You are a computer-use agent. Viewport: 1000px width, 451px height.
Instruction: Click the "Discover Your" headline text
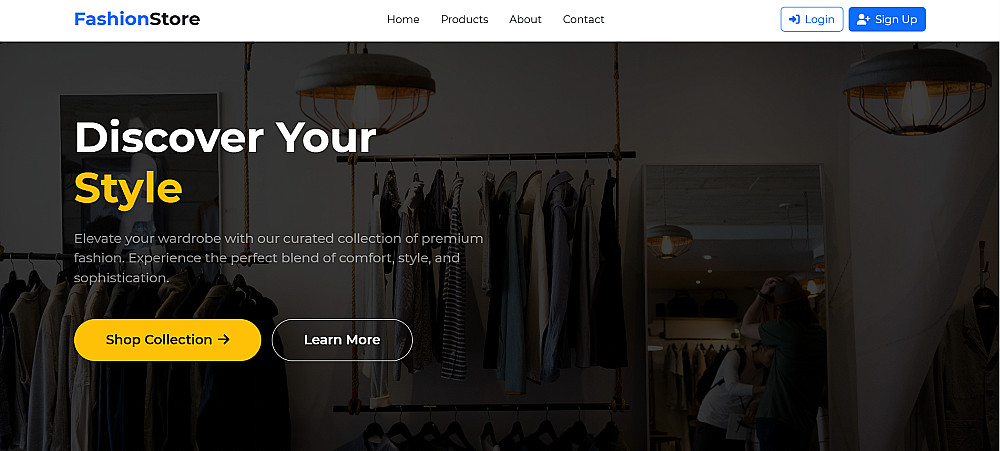point(225,137)
